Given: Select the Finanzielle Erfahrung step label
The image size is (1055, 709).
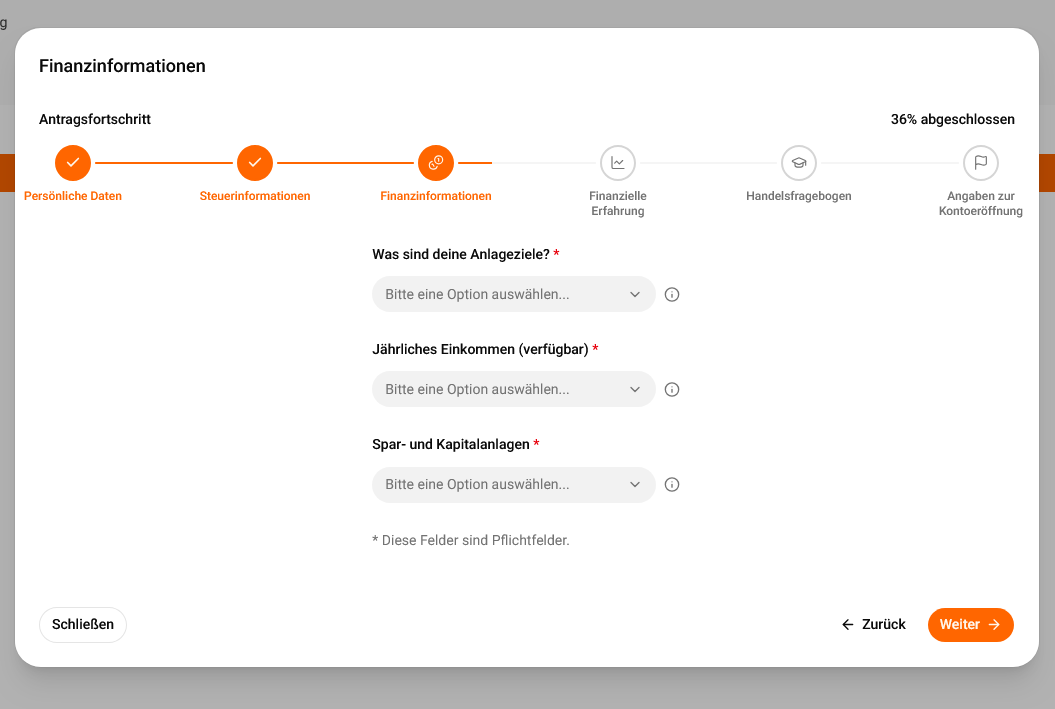Looking at the screenshot, I should click(618, 203).
